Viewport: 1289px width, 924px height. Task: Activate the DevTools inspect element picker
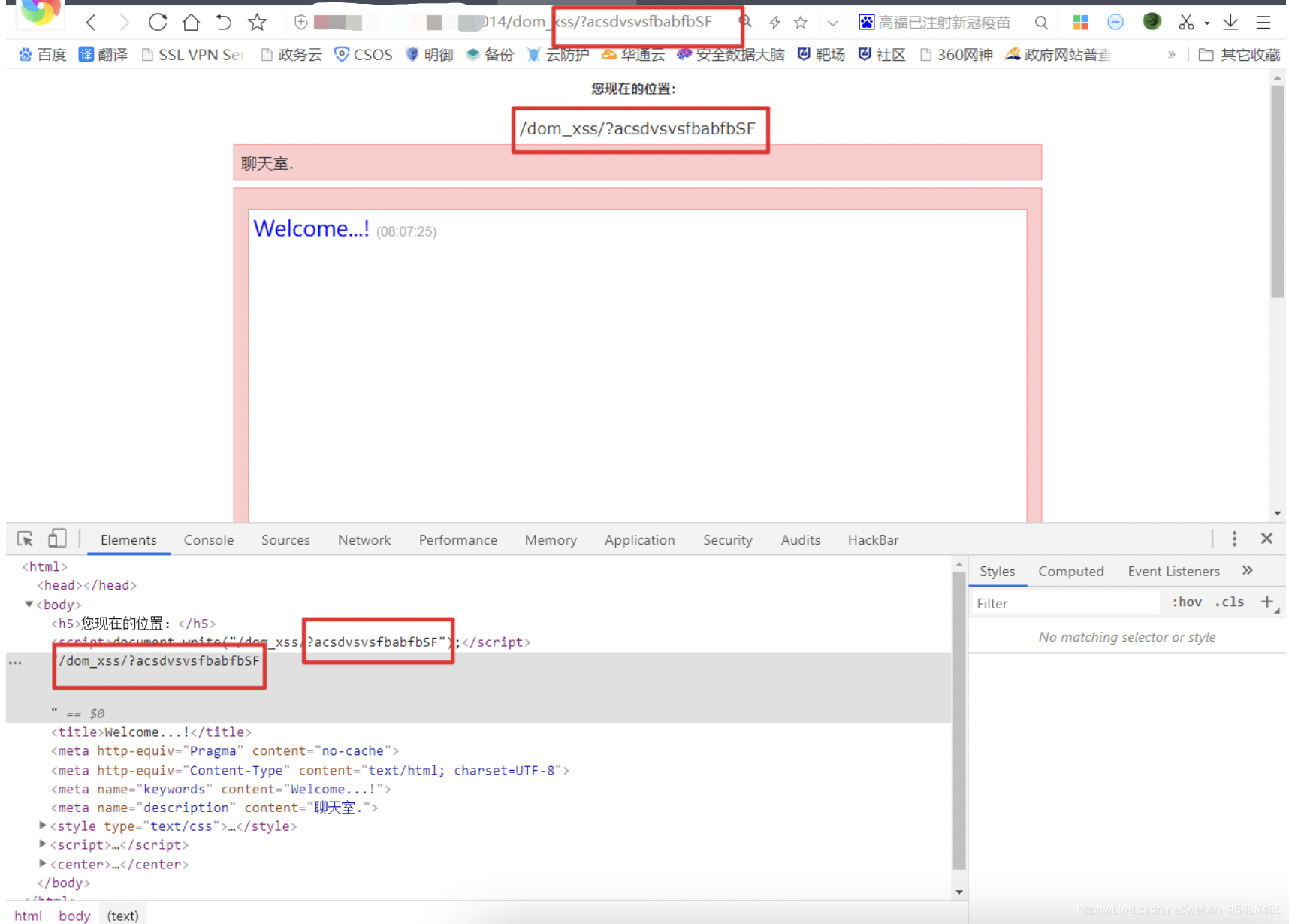tap(25, 539)
